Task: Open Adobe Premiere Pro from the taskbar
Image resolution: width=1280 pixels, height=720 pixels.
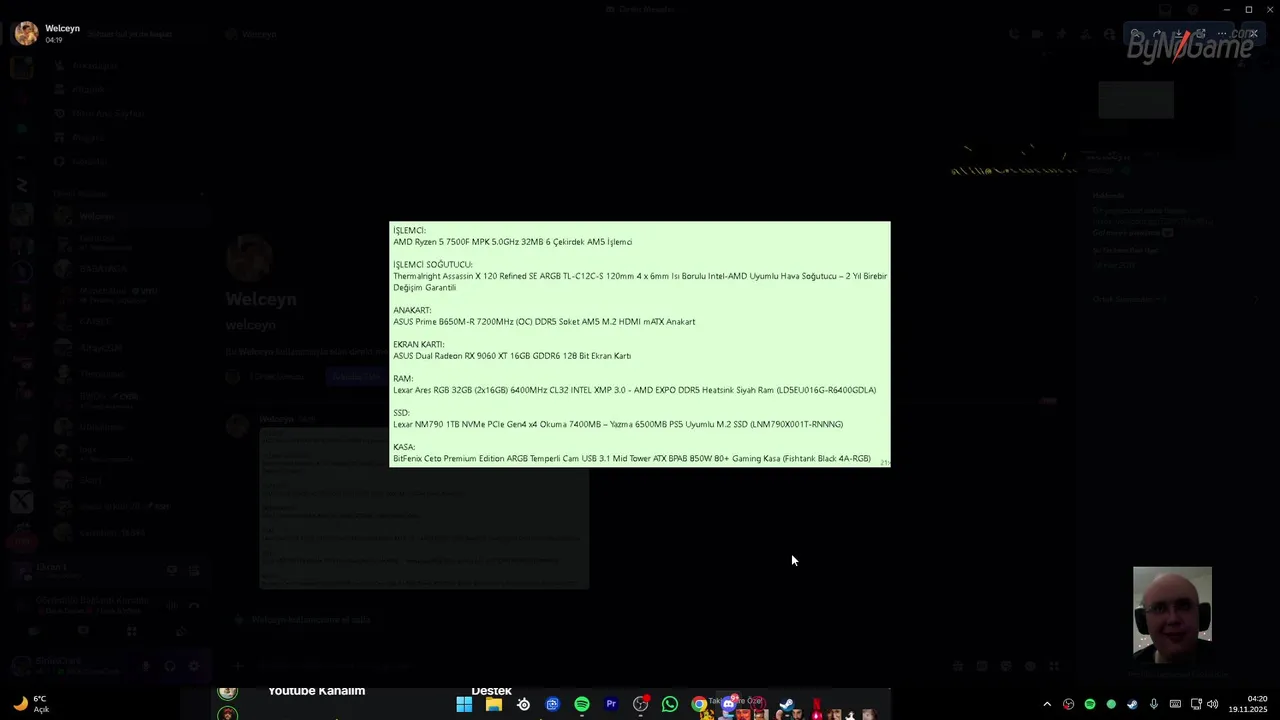Action: (611, 704)
